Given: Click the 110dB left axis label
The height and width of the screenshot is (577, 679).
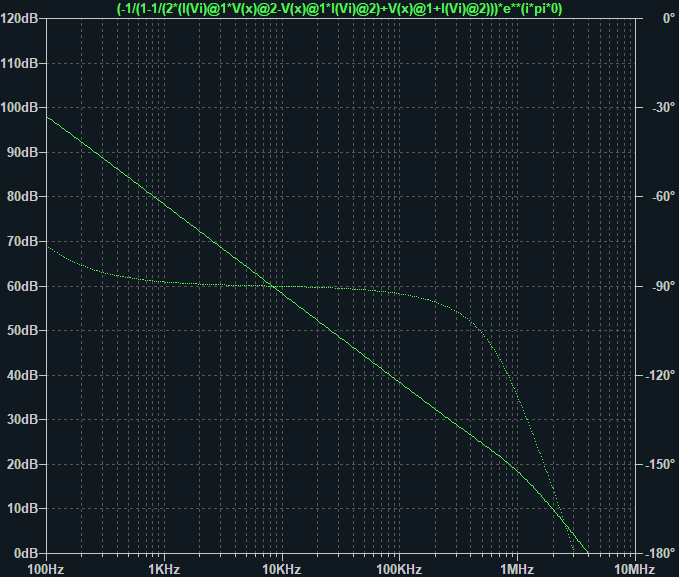Looking at the screenshot, I should tap(19, 63).
